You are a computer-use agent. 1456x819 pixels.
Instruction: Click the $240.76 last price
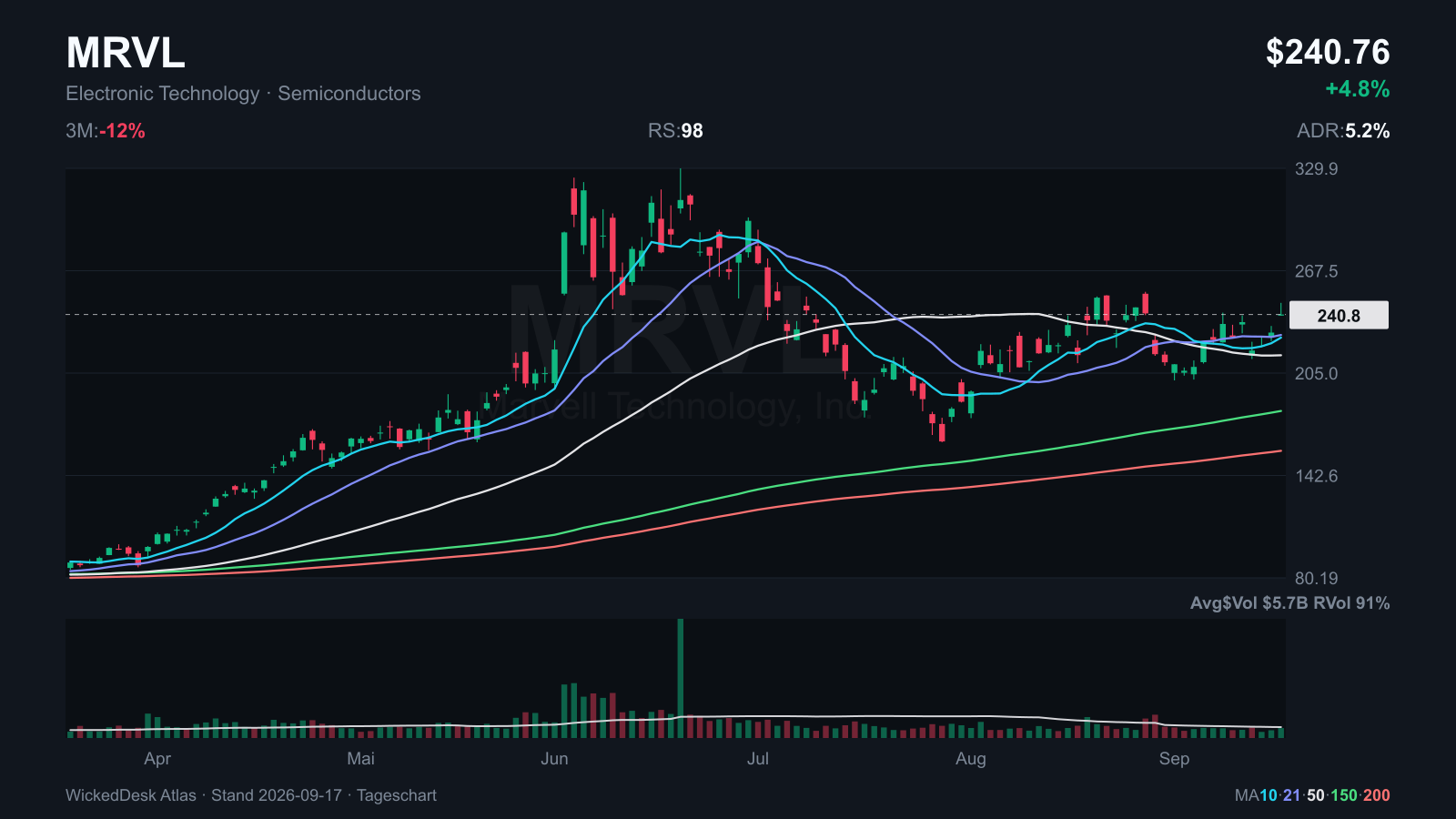coord(1328,53)
